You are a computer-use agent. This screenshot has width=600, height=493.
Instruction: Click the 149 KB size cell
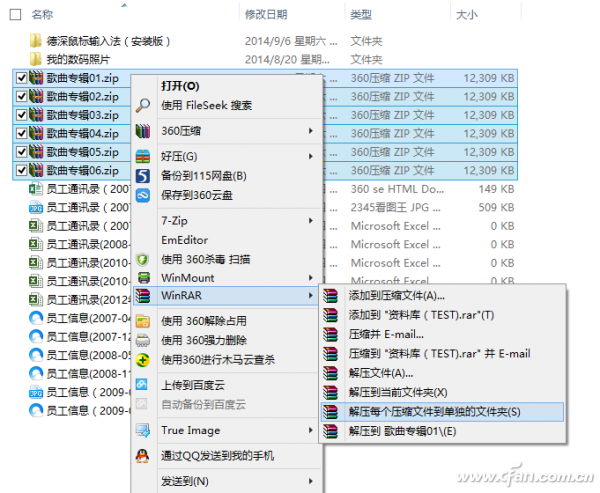tap(496, 189)
